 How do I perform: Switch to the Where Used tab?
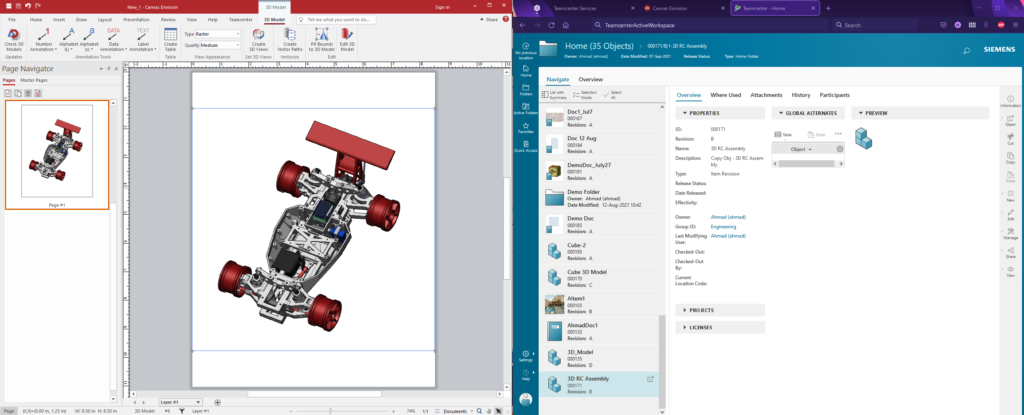725,95
